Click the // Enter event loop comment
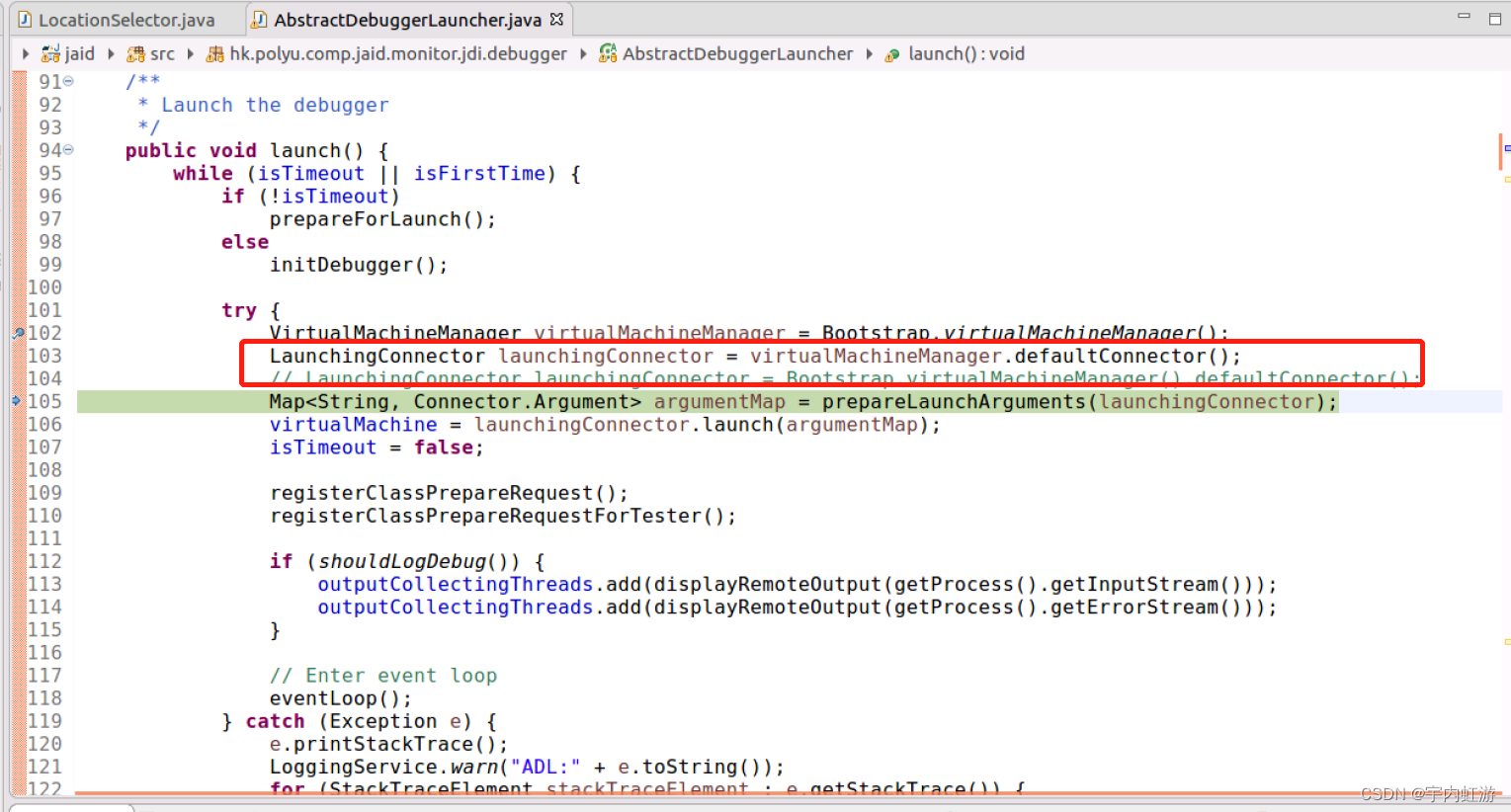Screen dimensions: 1511x812 pyautogui.click(x=383, y=676)
